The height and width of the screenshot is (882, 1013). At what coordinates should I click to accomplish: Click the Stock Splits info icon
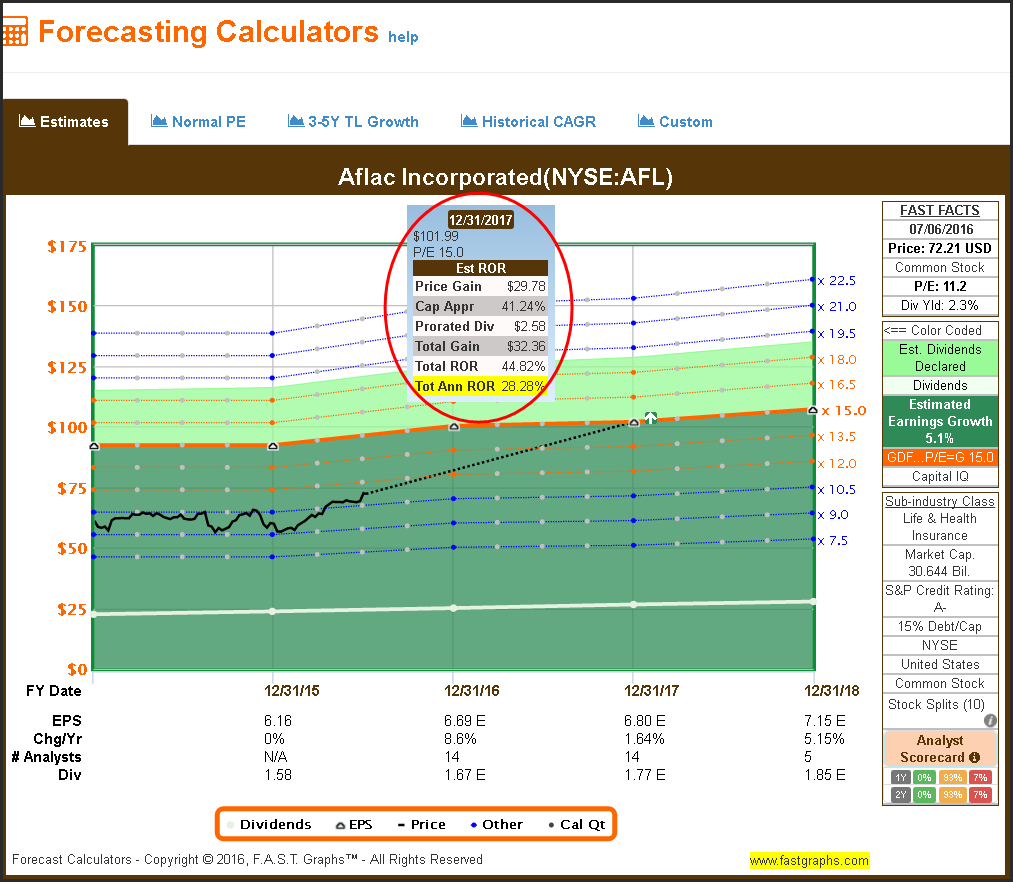tap(990, 720)
